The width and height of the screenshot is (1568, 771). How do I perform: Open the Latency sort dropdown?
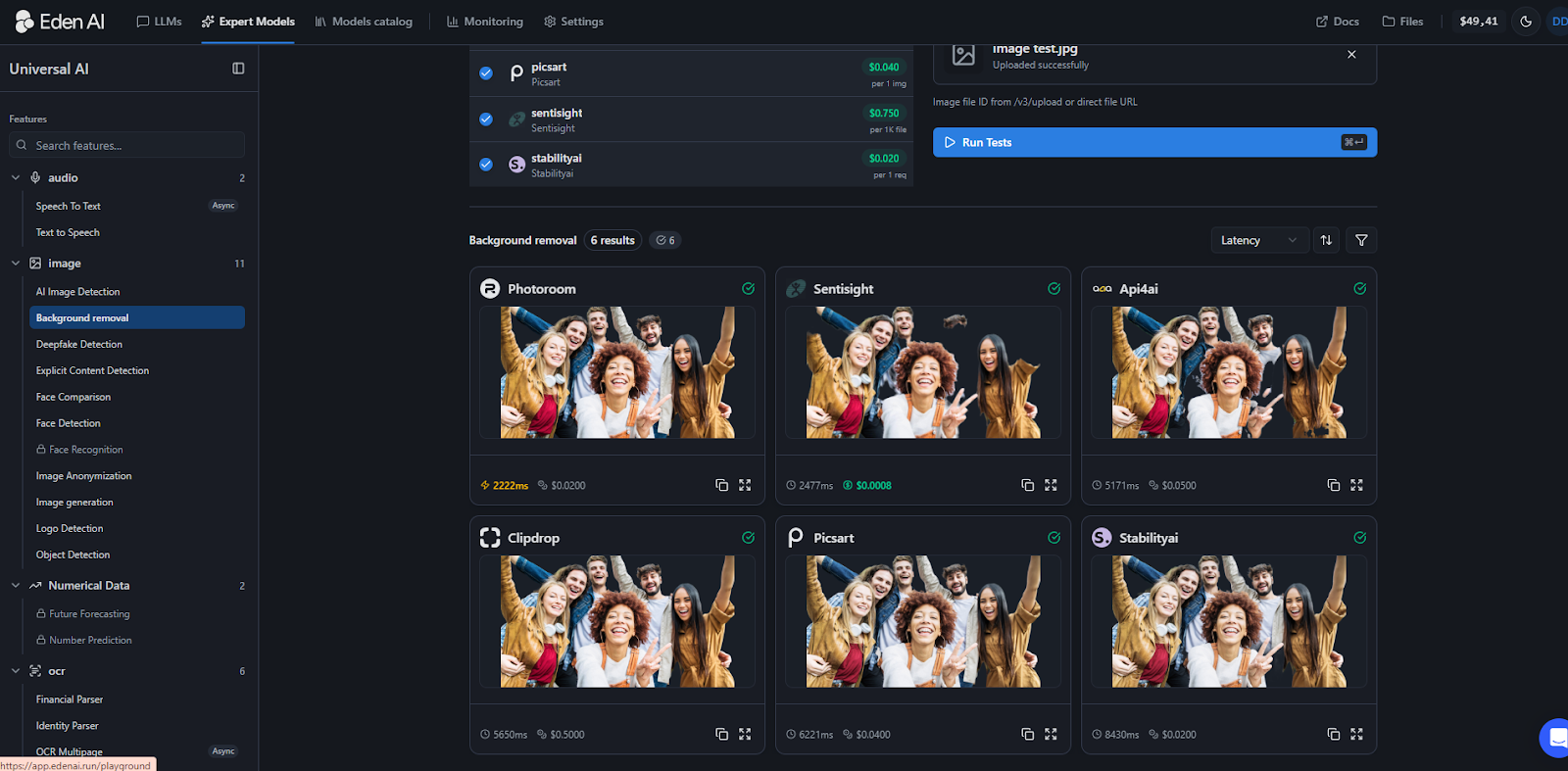tap(1259, 240)
